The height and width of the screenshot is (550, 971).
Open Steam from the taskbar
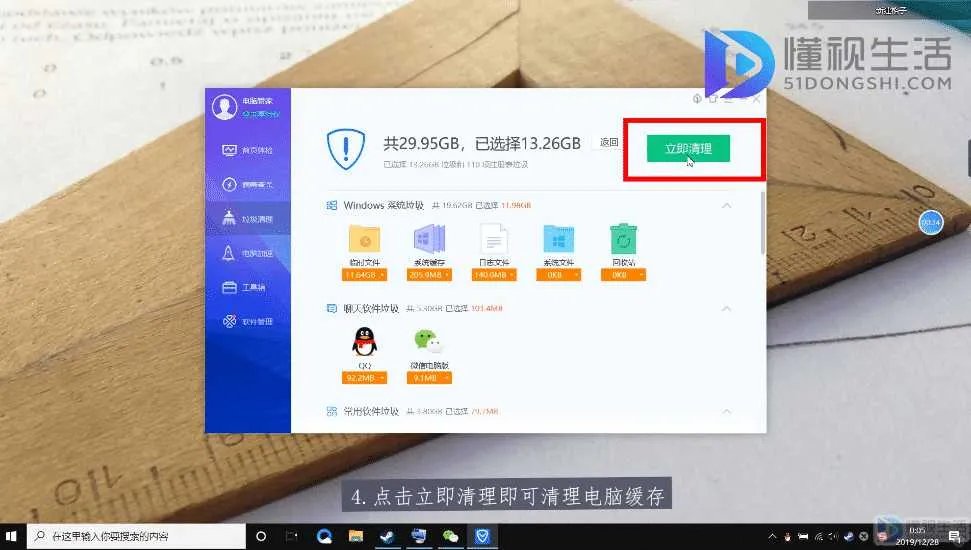click(388, 536)
